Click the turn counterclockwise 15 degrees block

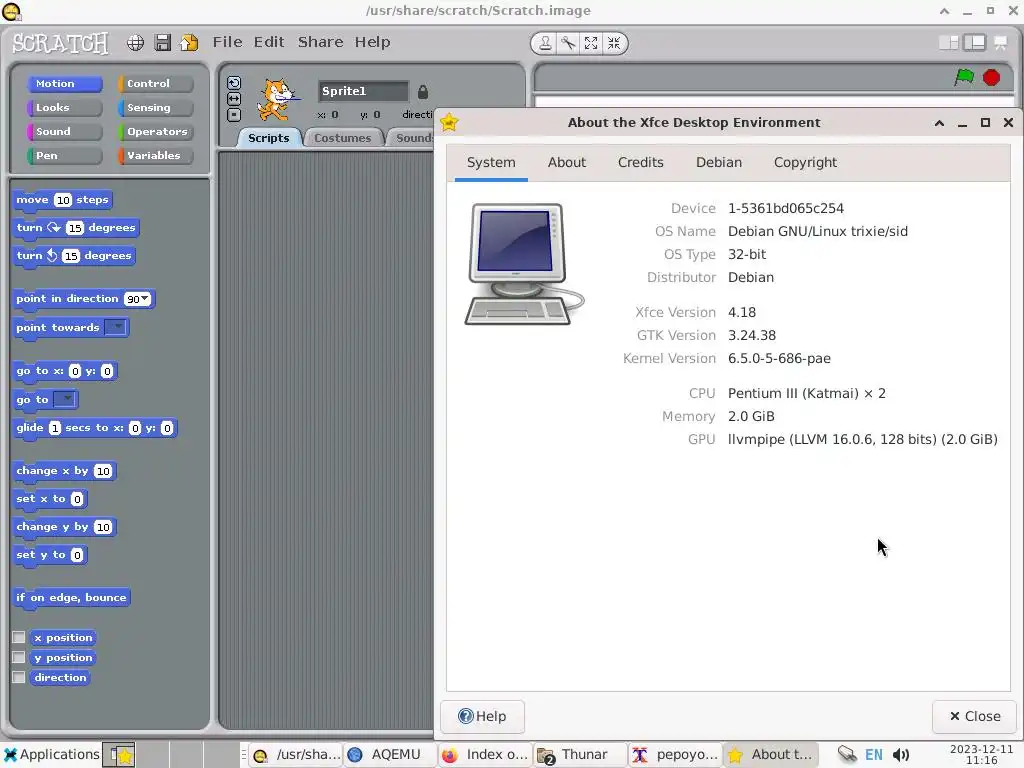[74, 256]
